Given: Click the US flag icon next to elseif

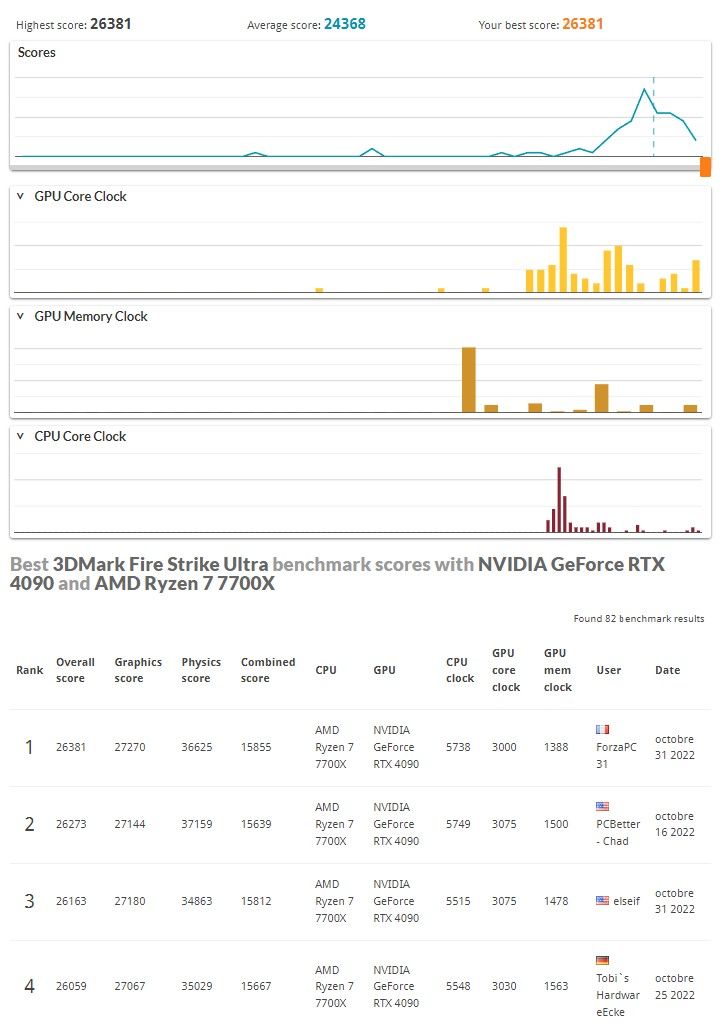Looking at the screenshot, I should coord(602,900).
